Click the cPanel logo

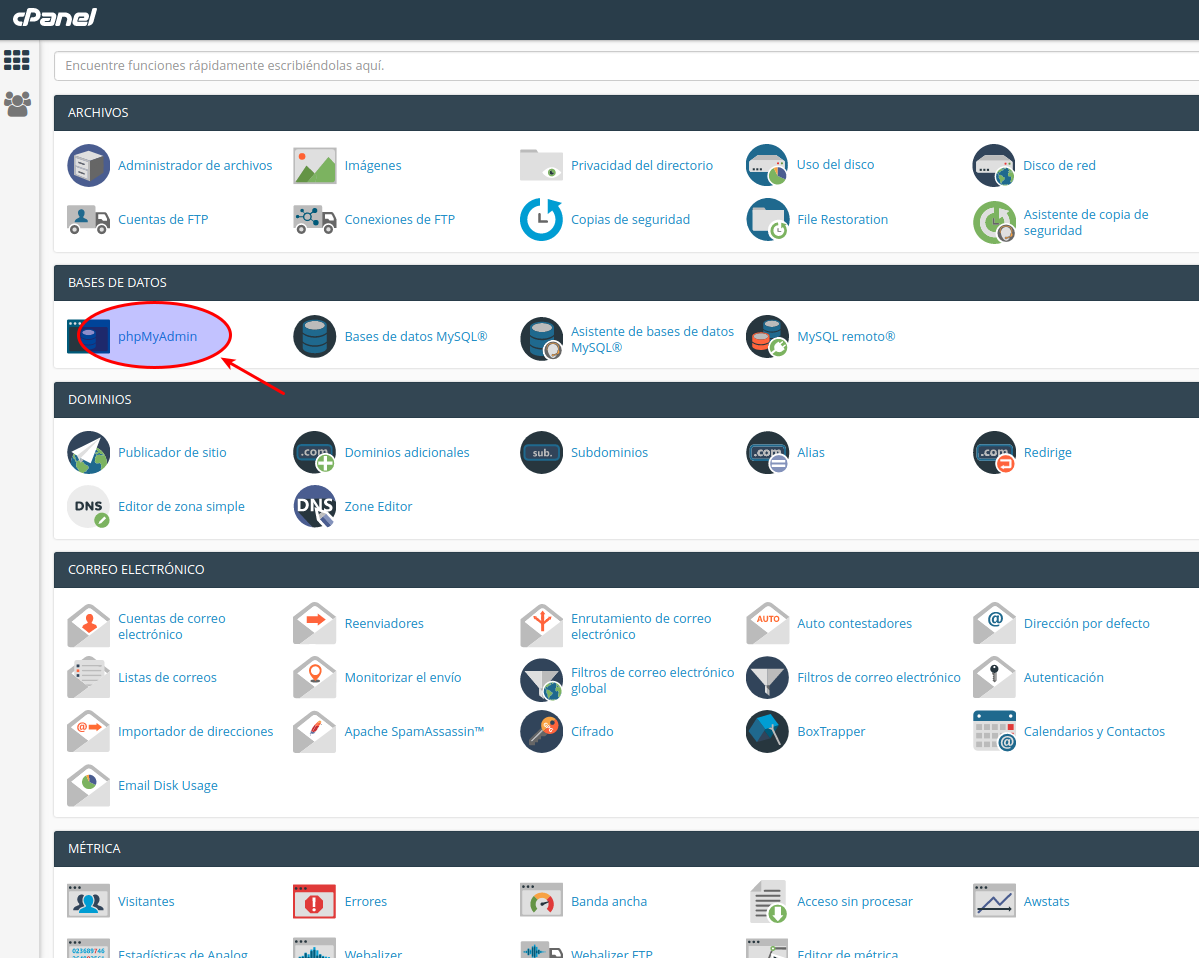(54, 18)
